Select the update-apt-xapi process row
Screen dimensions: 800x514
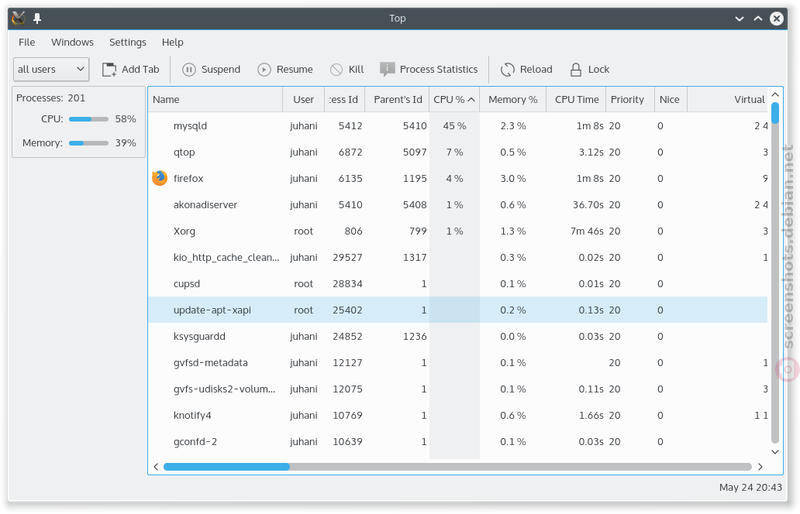(458, 310)
